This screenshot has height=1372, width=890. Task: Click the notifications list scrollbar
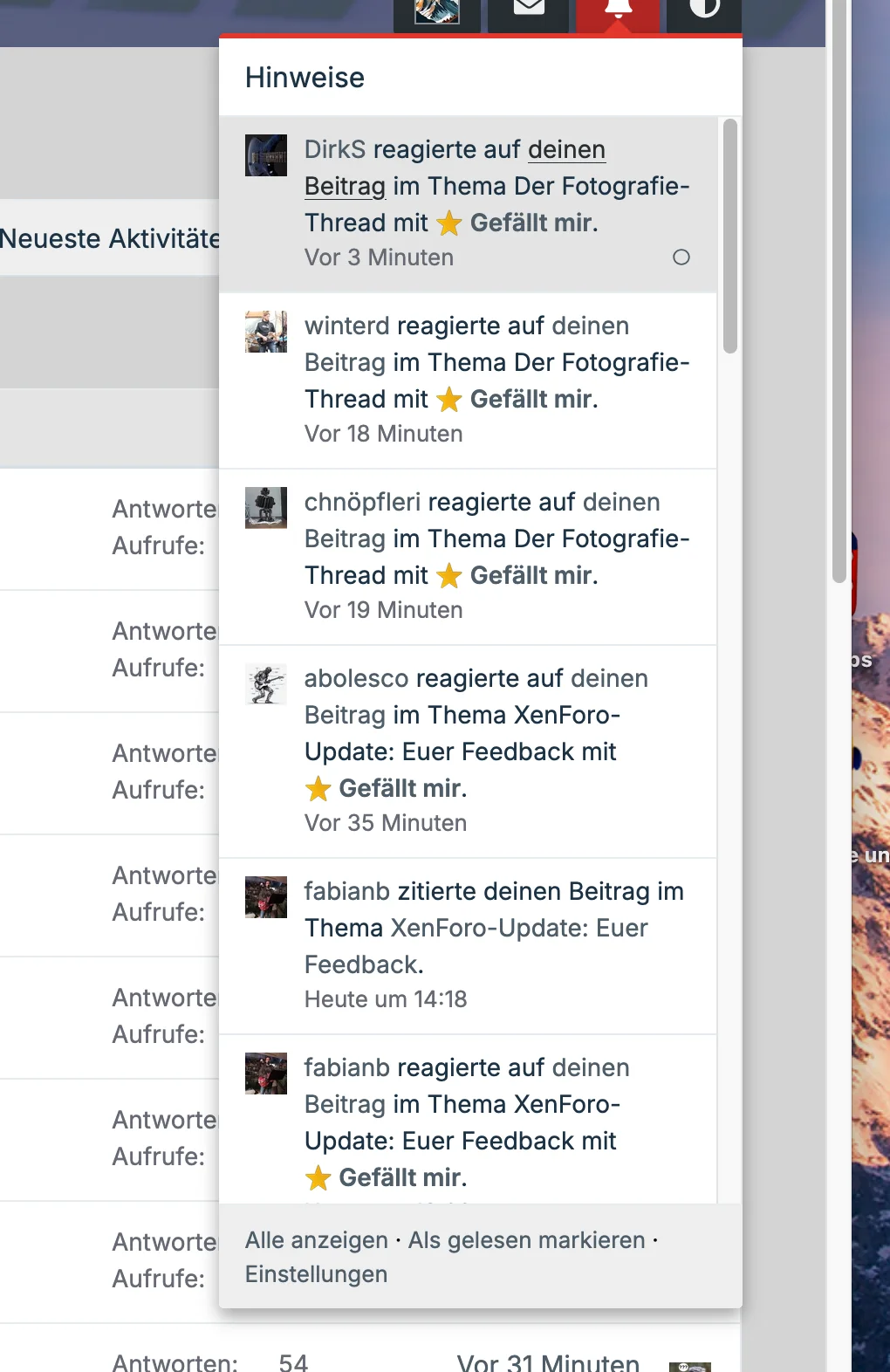coord(730,236)
